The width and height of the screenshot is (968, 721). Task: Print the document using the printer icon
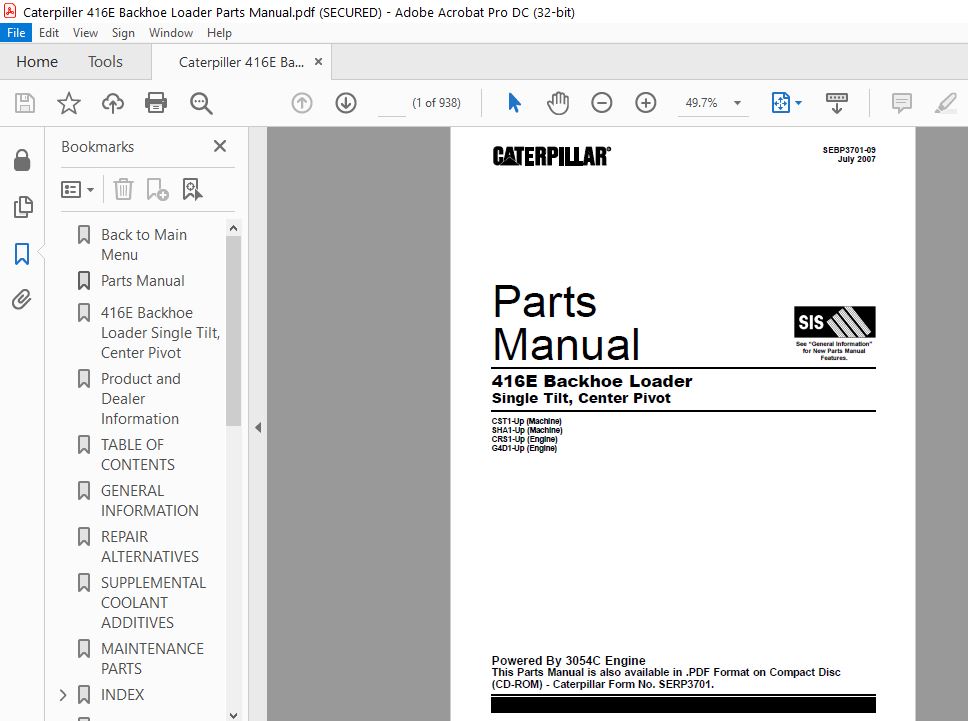tap(156, 103)
